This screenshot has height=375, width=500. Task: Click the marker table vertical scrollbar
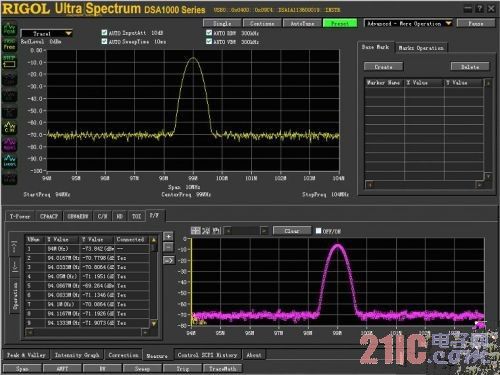(x=488, y=129)
